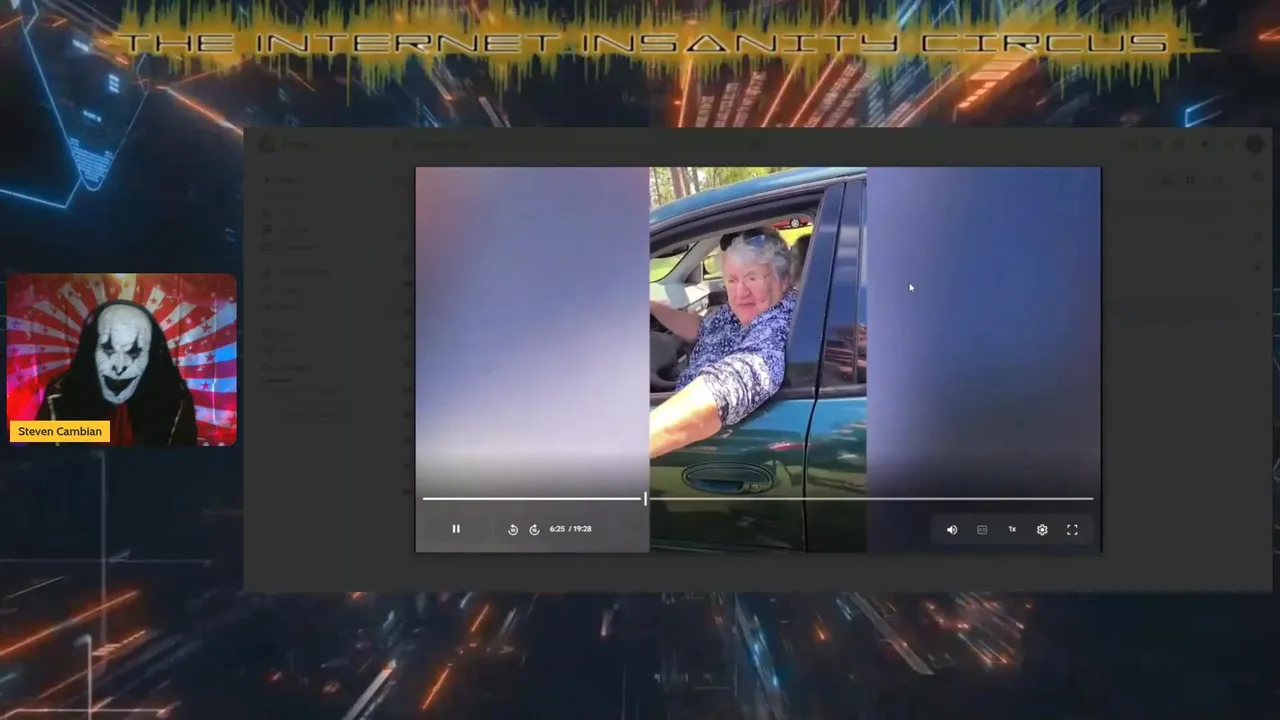Image resolution: width=1280 pixels, height=720 pixels.
Task: Mute the video player volume
Action: pyautogui.click(x=952, y=530)
